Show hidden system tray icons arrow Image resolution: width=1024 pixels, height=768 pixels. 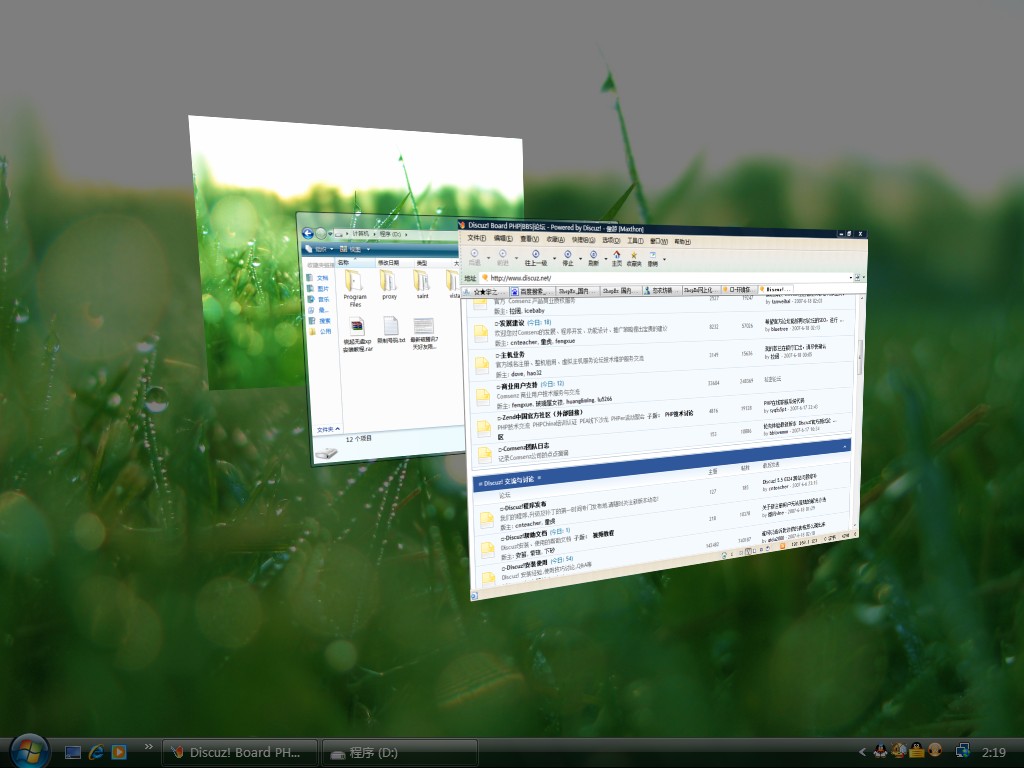click(863, 751)
